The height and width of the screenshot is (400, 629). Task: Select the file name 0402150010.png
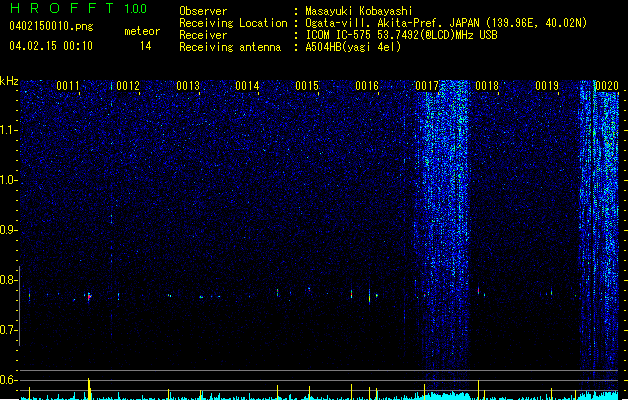(x=51, y=26)
